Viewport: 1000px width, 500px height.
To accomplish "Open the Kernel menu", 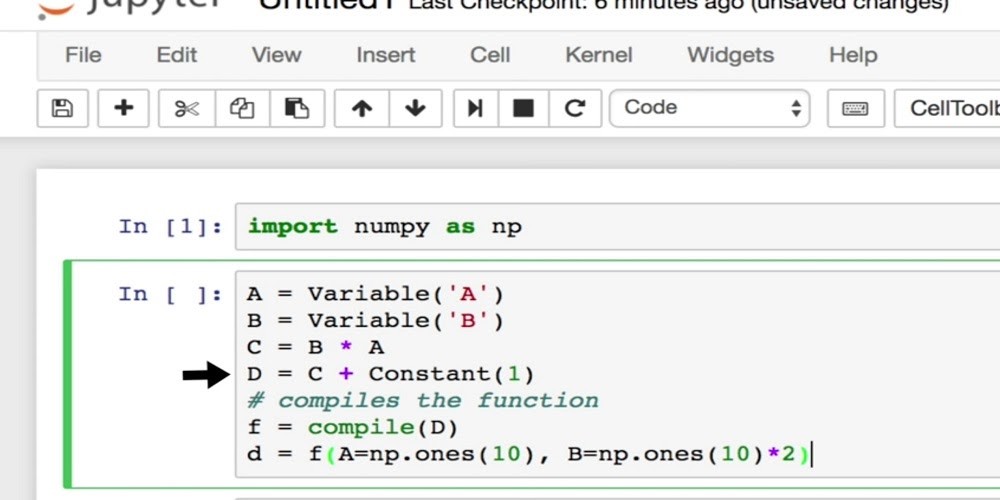I will coord(598,55).
